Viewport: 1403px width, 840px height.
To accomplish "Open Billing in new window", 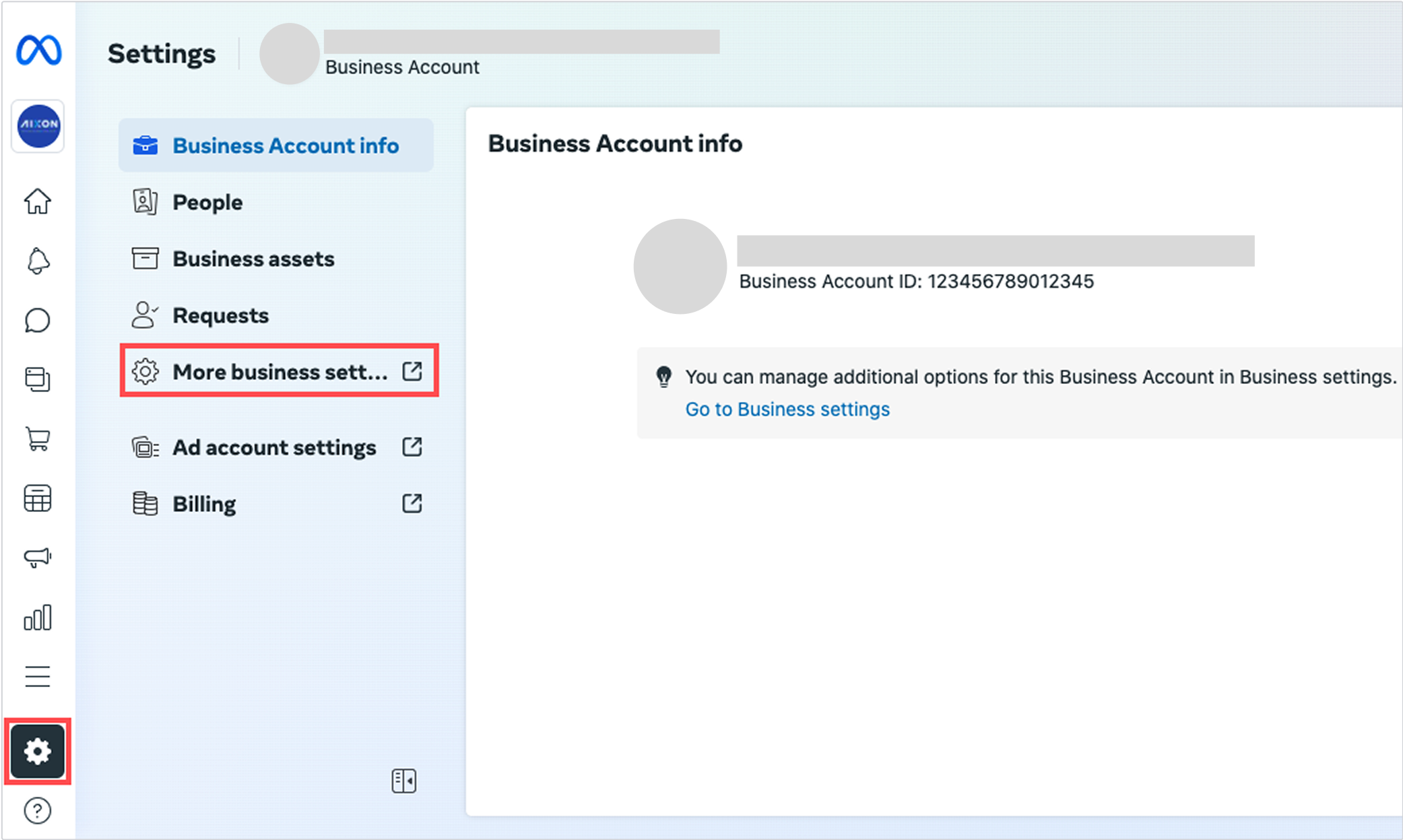I will (x=412, y=503).
